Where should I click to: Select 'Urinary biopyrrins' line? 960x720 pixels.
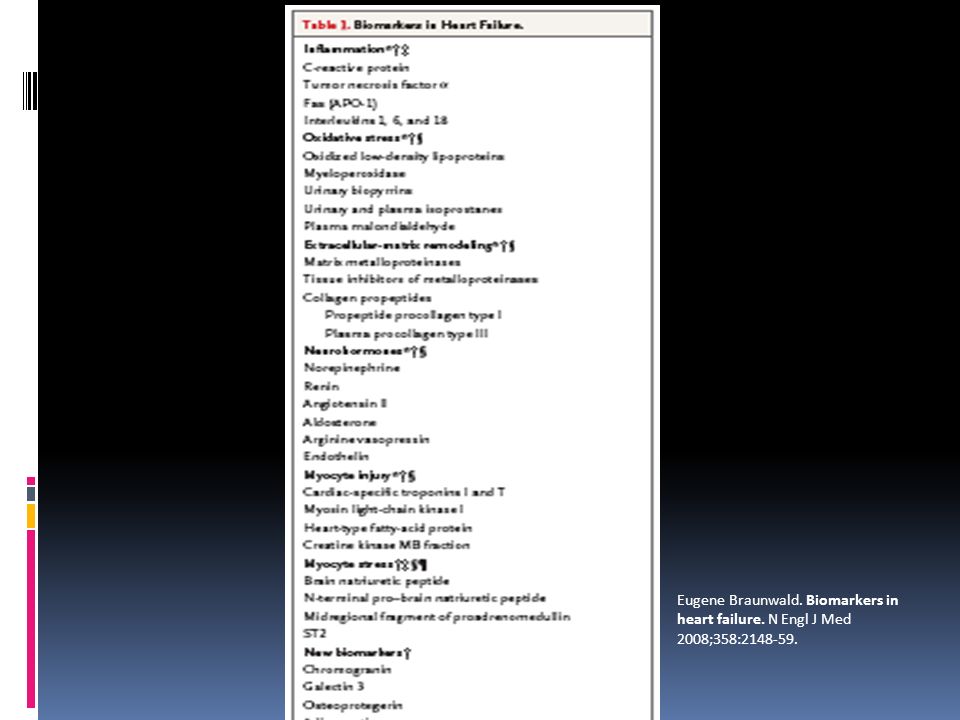pyautogui.click(x=358, y=190)
